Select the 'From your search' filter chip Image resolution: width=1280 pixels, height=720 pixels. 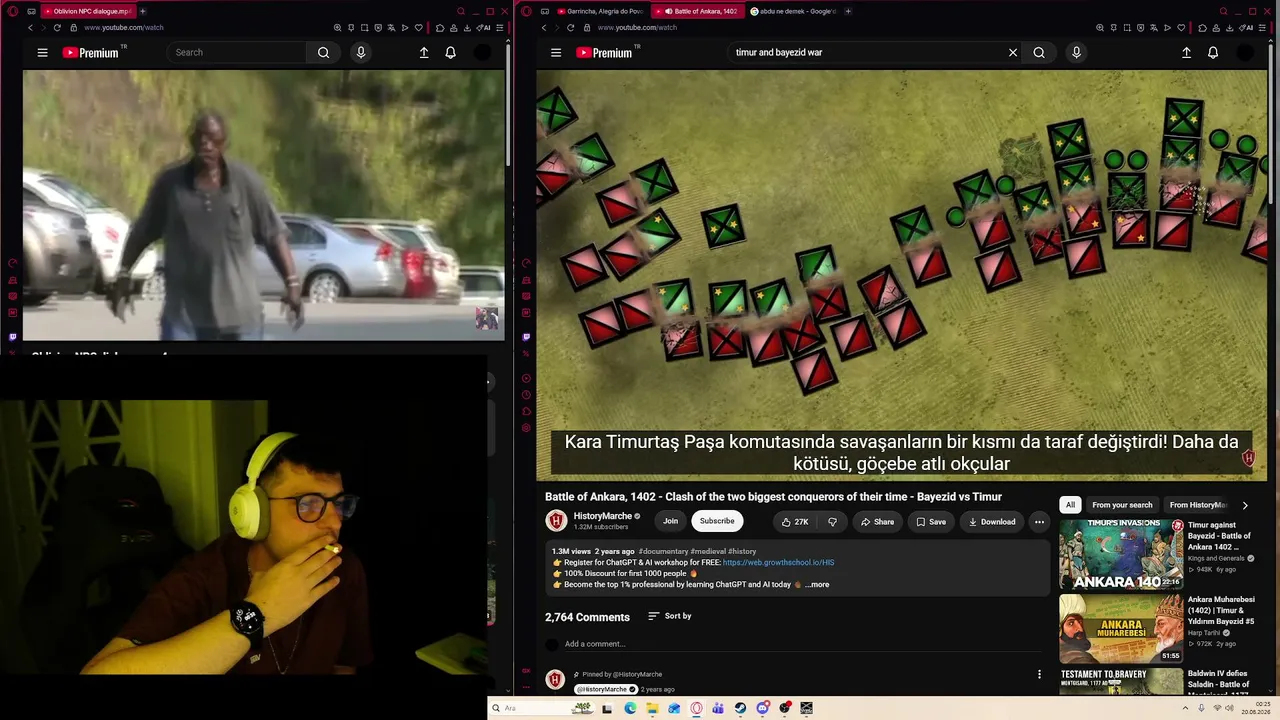(x=1122, y=505)
